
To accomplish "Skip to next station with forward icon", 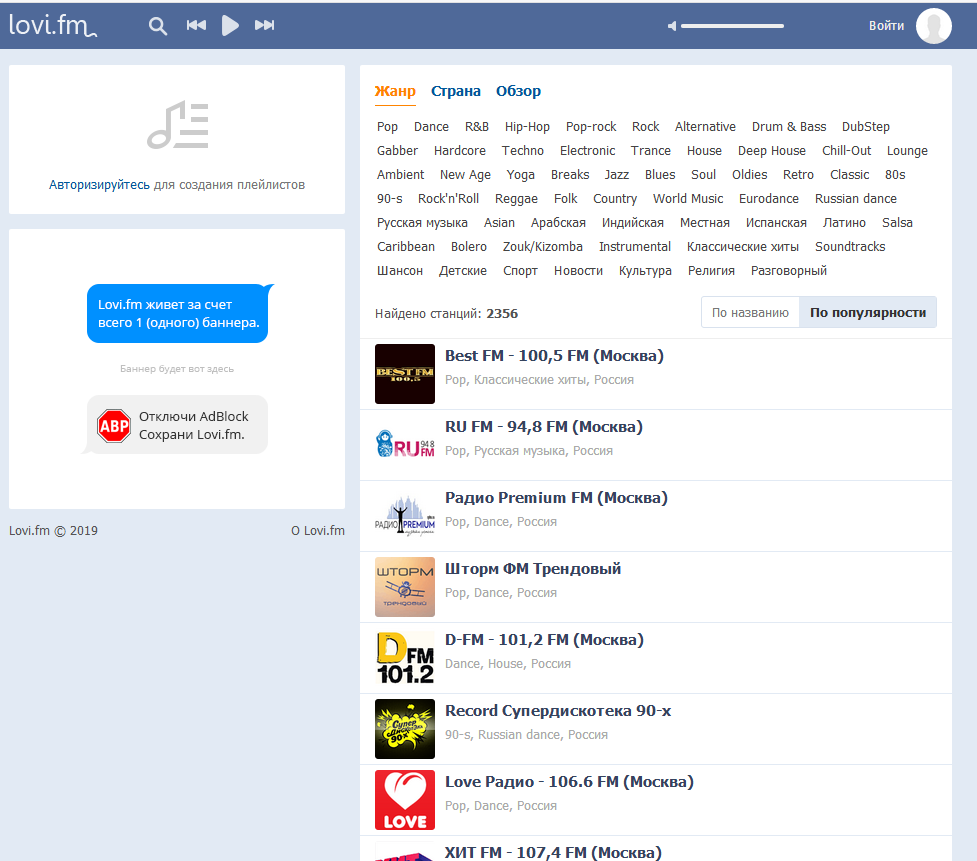I will click(264, 25).
